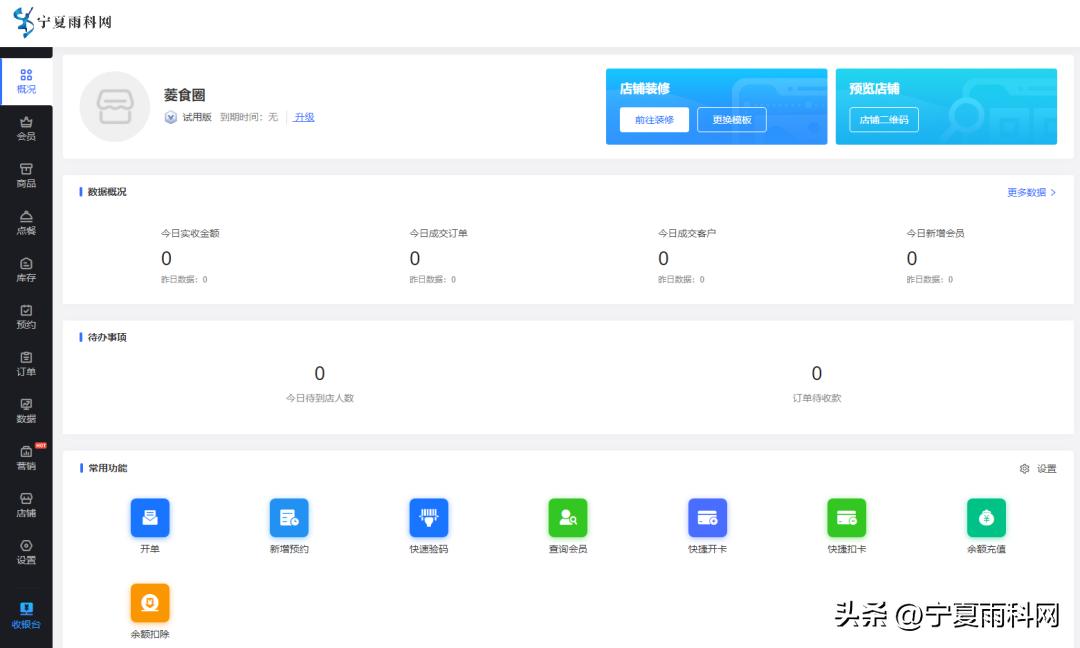
Task: 查看侧边栏库存模块
Action: [x=26, y=269]
